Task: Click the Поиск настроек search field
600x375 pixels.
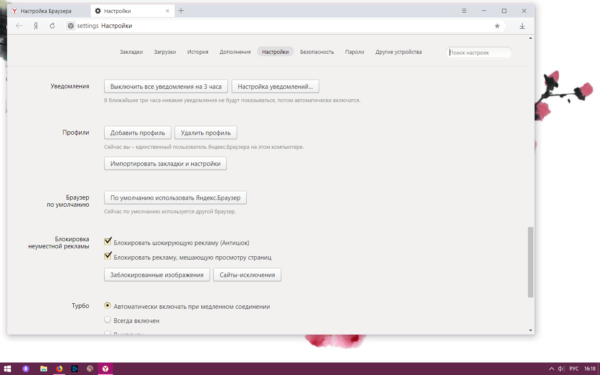Action: tap(478, 52)
